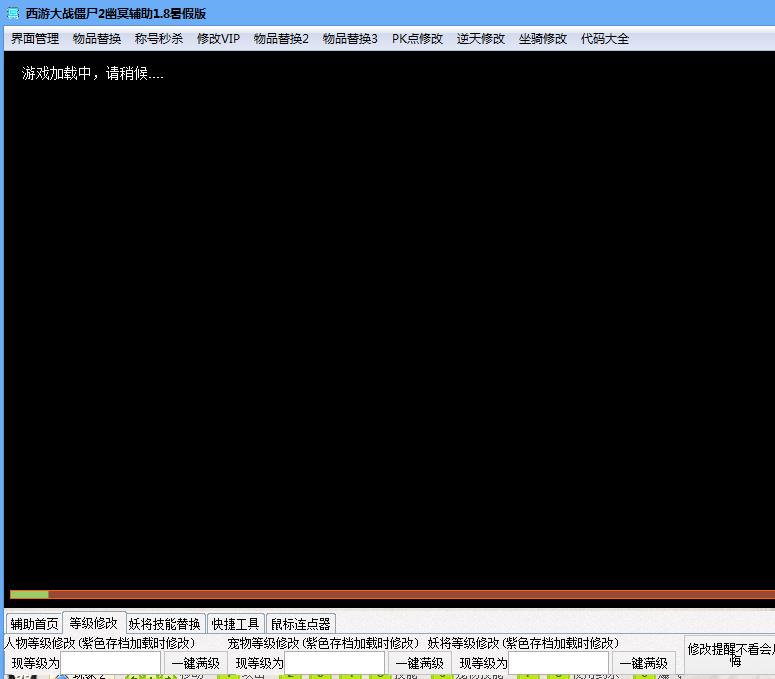Open the 坐骑修改 menu
Screen dimensions: 775x679
coord(543,39)
